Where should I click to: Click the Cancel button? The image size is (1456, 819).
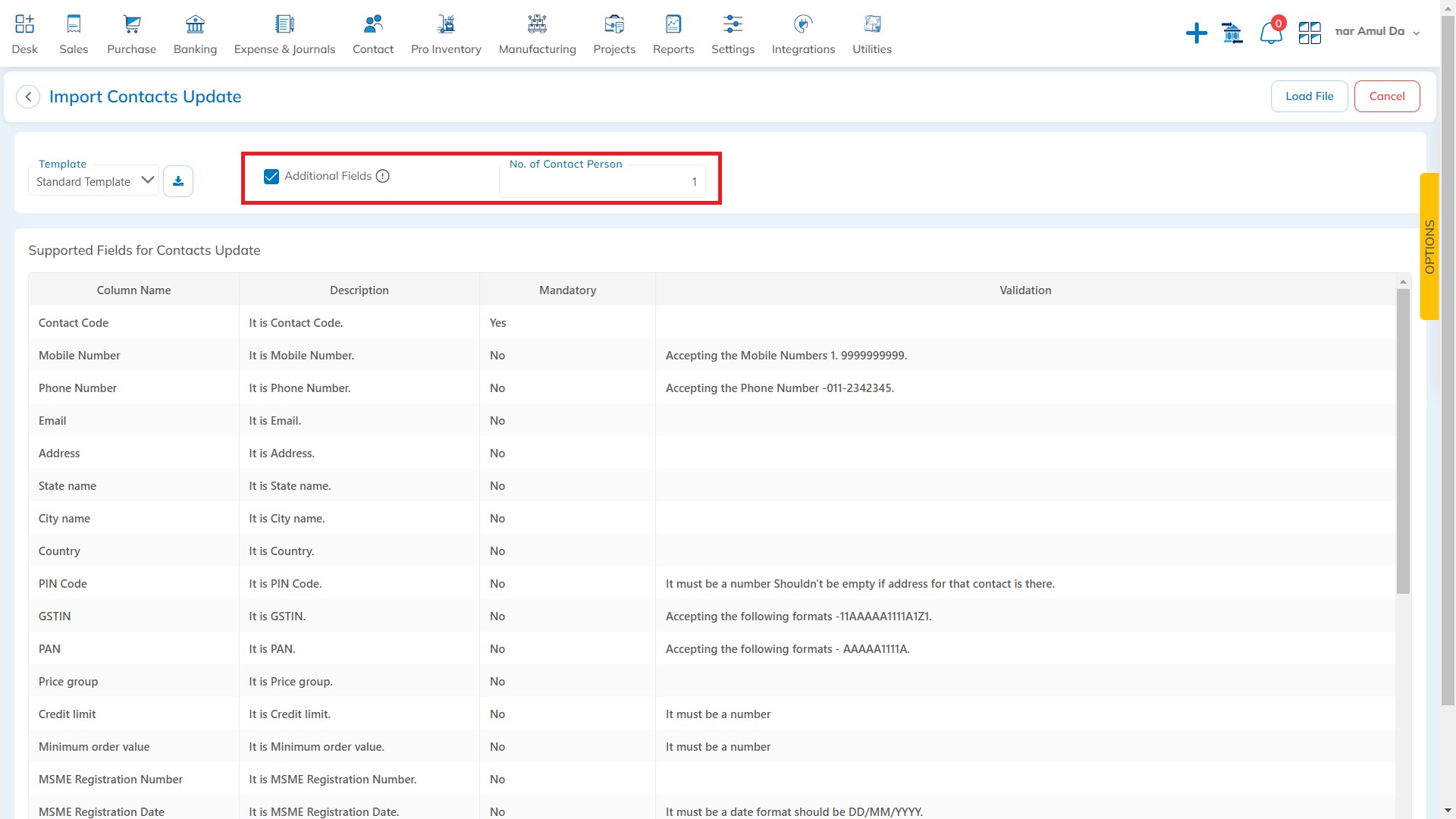point(1387,96)
